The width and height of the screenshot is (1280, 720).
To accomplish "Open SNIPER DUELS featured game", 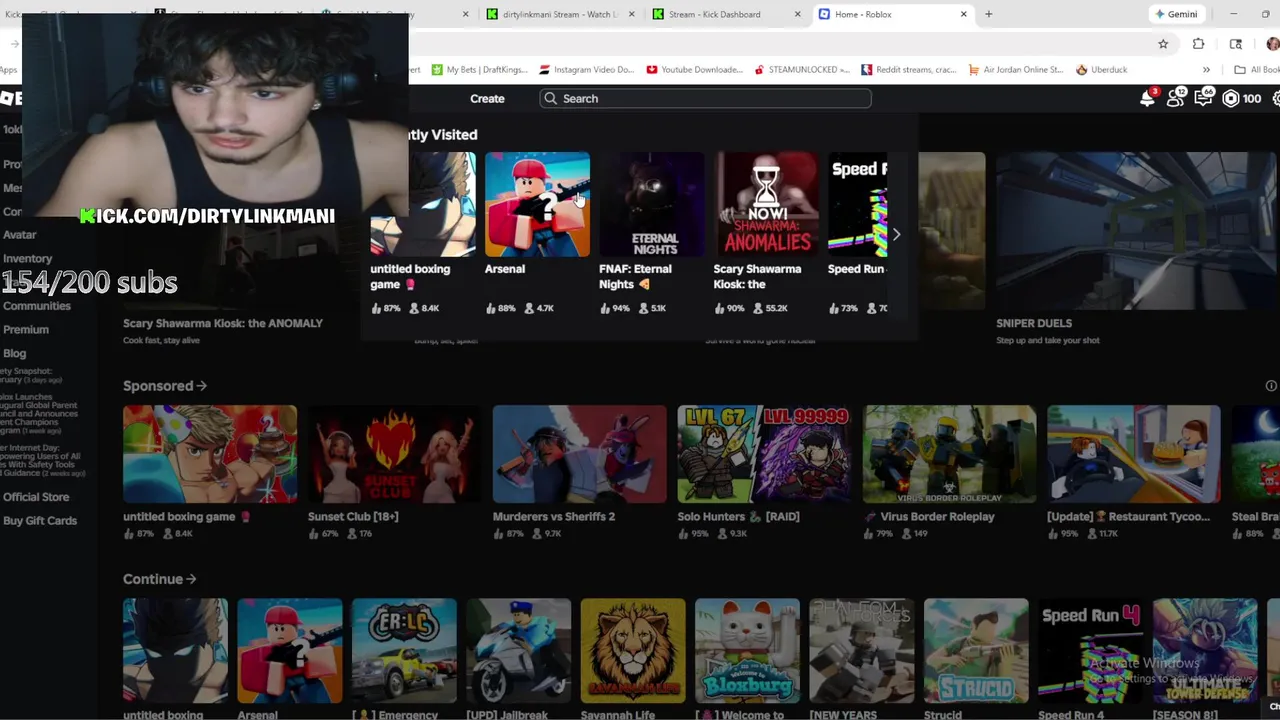I will tap(1136, 231).
